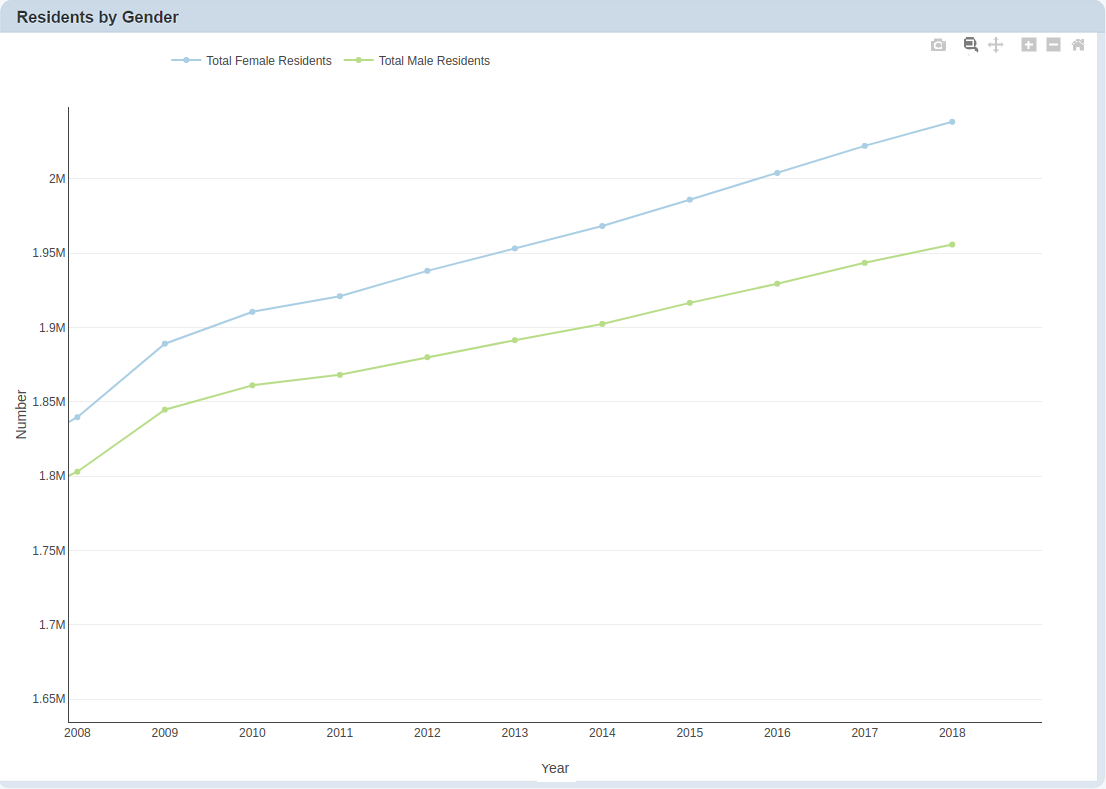Select the 2009 female residents data point
Image resolution: width=1106 pixels, height=789 pixels.
coord(165,344)
